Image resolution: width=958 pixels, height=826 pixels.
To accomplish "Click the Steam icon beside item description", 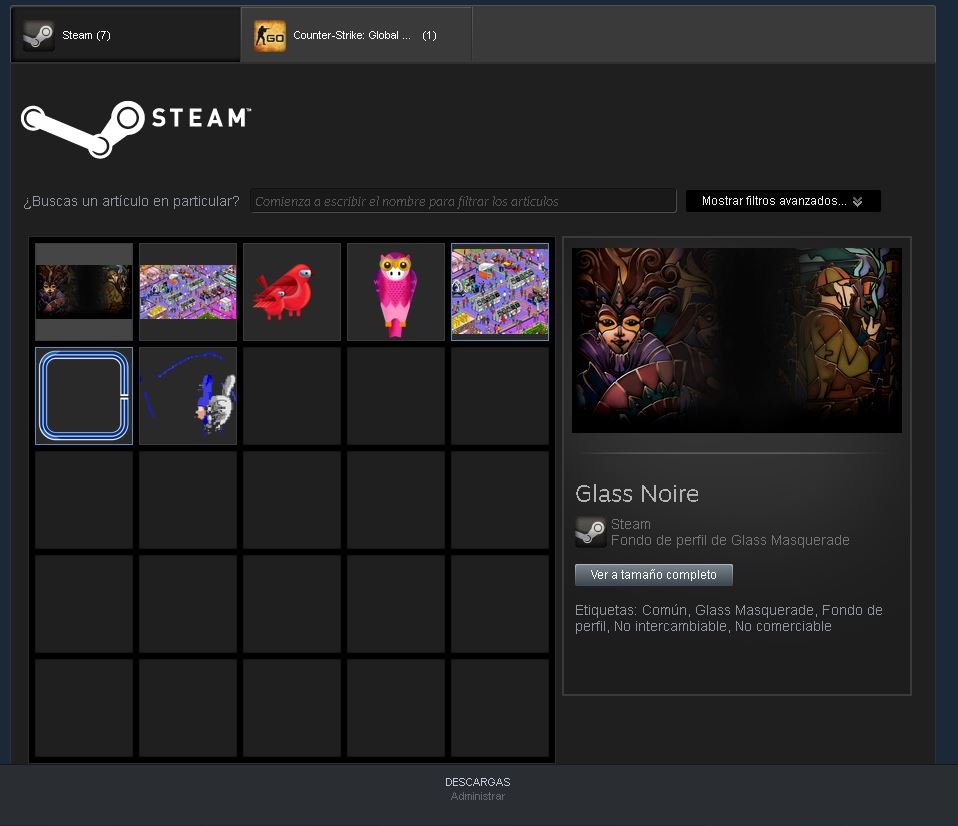I will (x=590, y=532).
